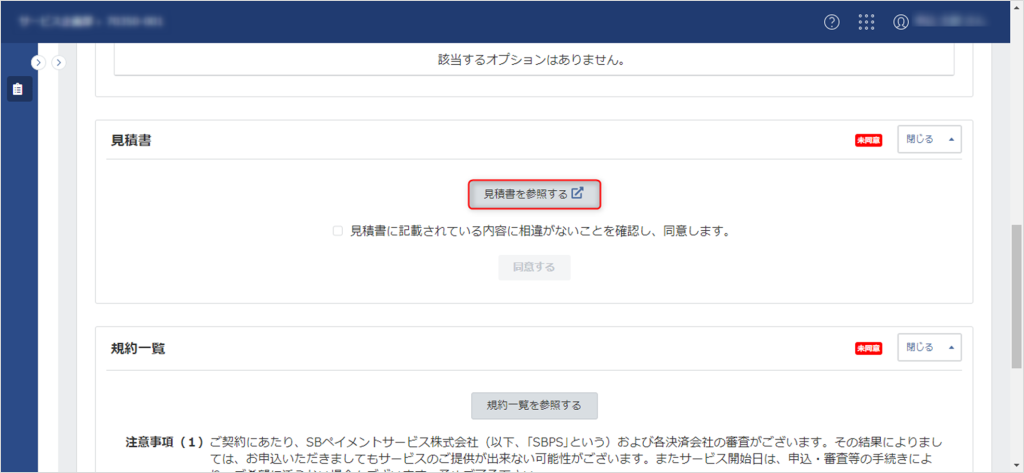Click the blurred service title in header
1024x473 pixels.
click(91, 22)
